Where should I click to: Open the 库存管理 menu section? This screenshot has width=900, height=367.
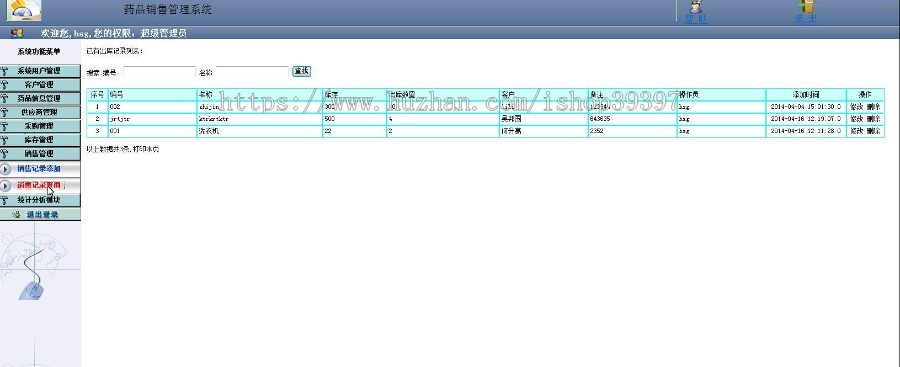click(x=40, y=140)
